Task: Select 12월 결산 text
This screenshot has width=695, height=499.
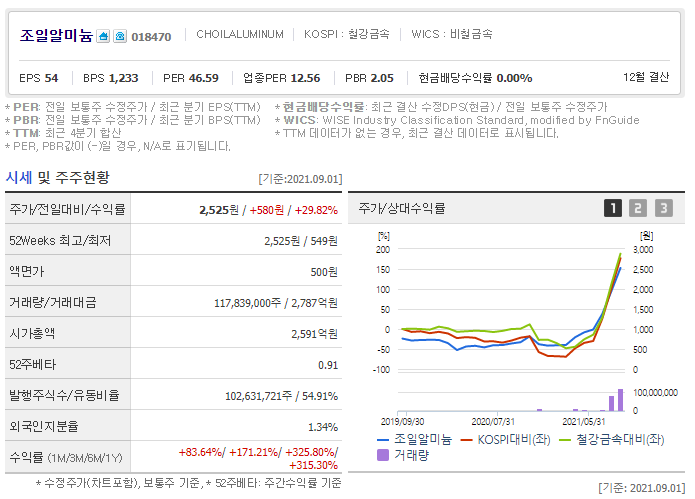Action: click(646, 77)
